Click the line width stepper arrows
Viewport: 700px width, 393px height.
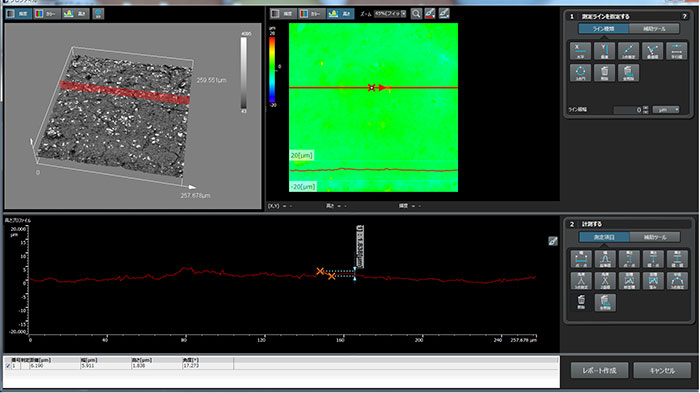click(x=646, y=109)
